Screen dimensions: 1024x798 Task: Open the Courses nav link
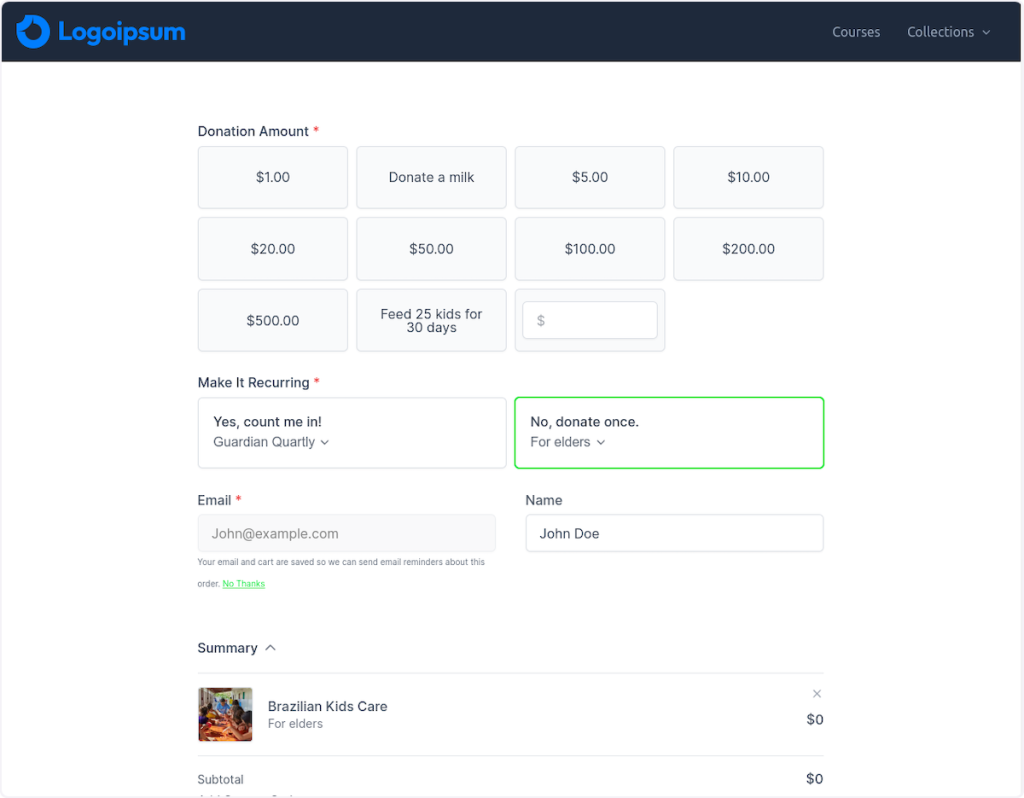(x=856, y=32)
